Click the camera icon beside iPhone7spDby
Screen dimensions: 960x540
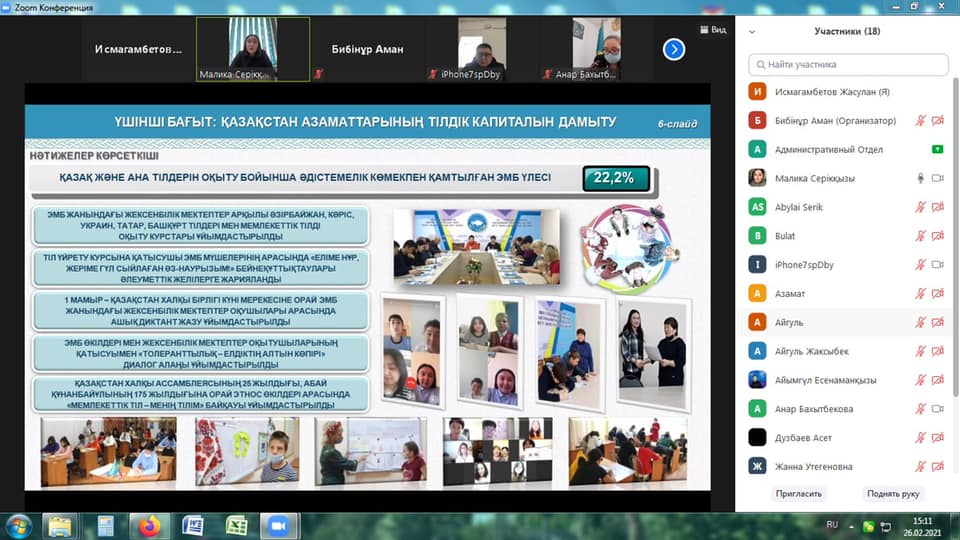pyautogui.click(x=938, y=265)
